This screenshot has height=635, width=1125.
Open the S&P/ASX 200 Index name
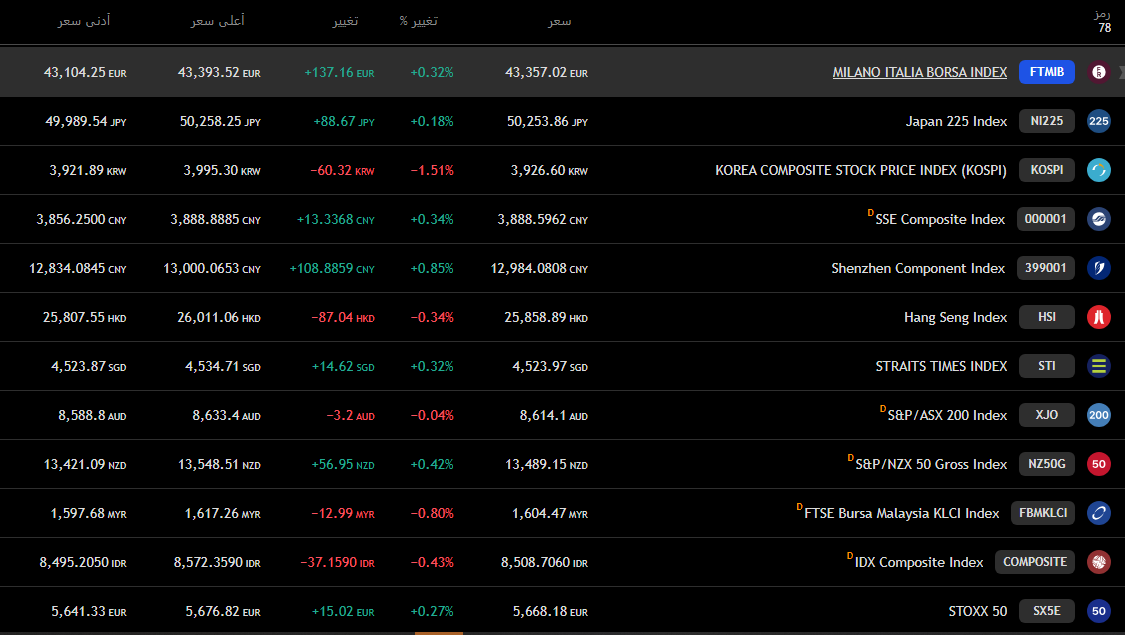(x=947, y=415)
